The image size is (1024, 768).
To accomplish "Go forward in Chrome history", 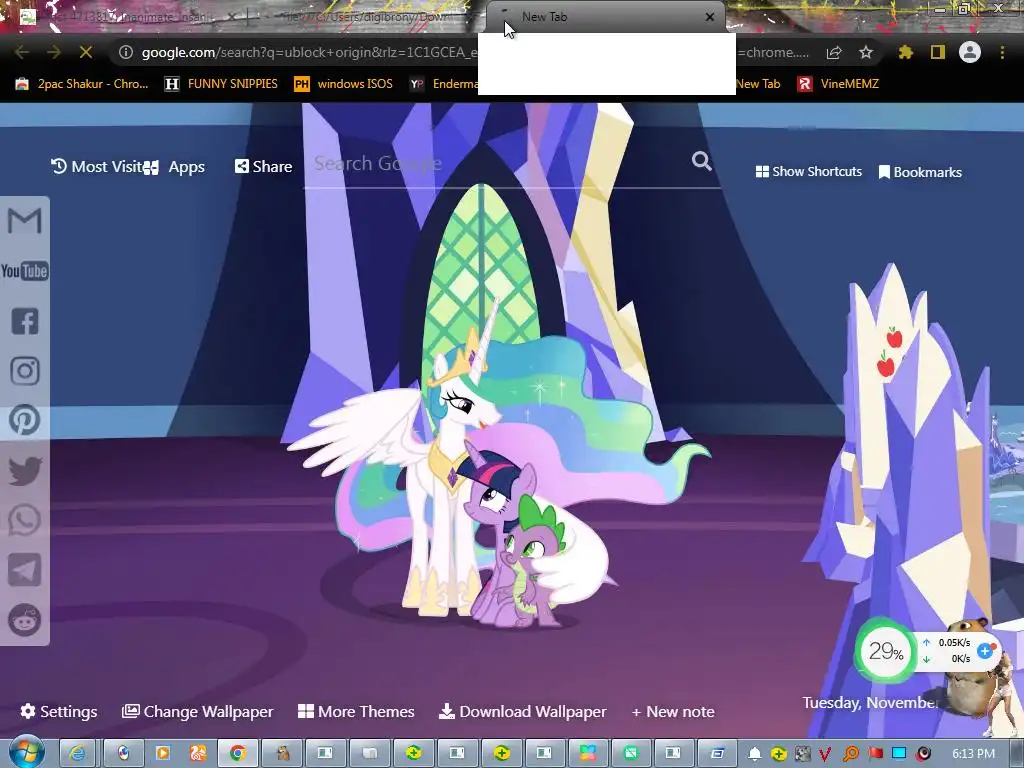I will (x=54, y=52).
